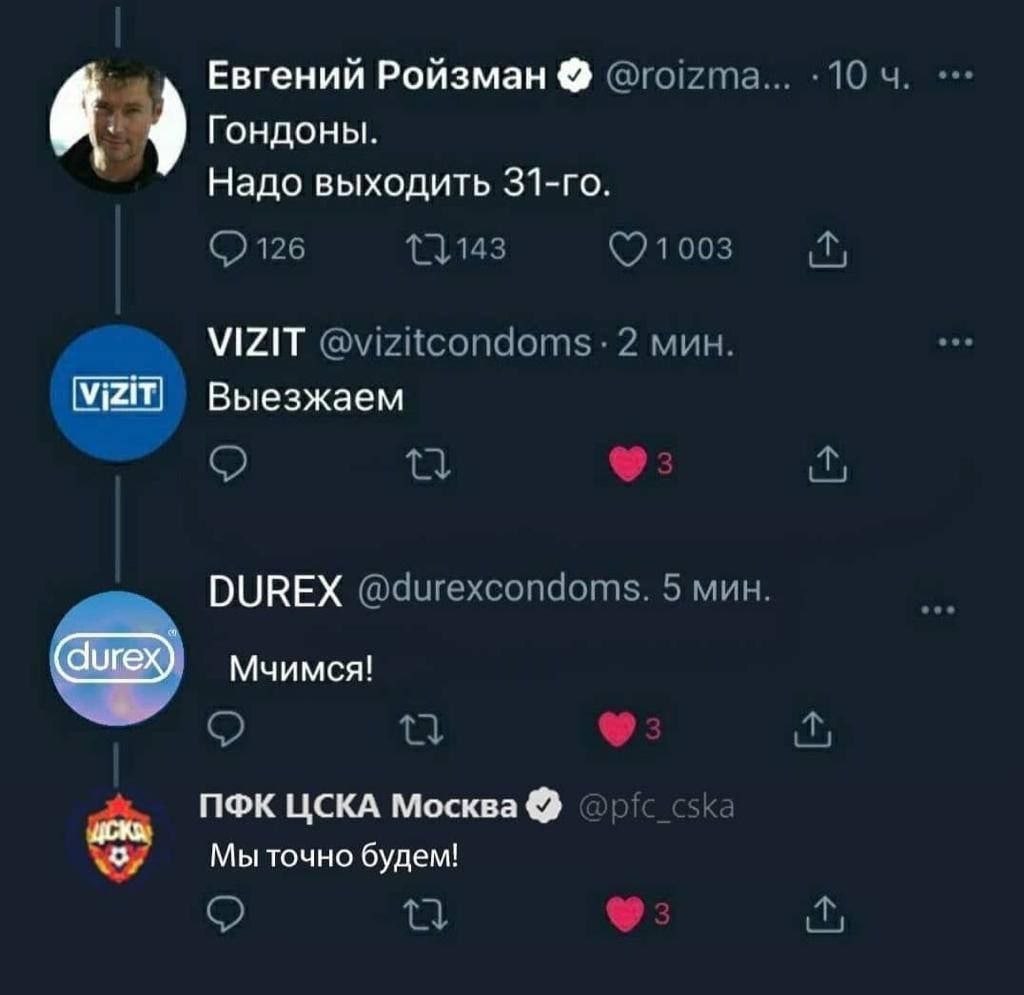
Task: Retweet Евгений Ройзман's tweet
Action: pyautogui.click(x=428, y=249)
